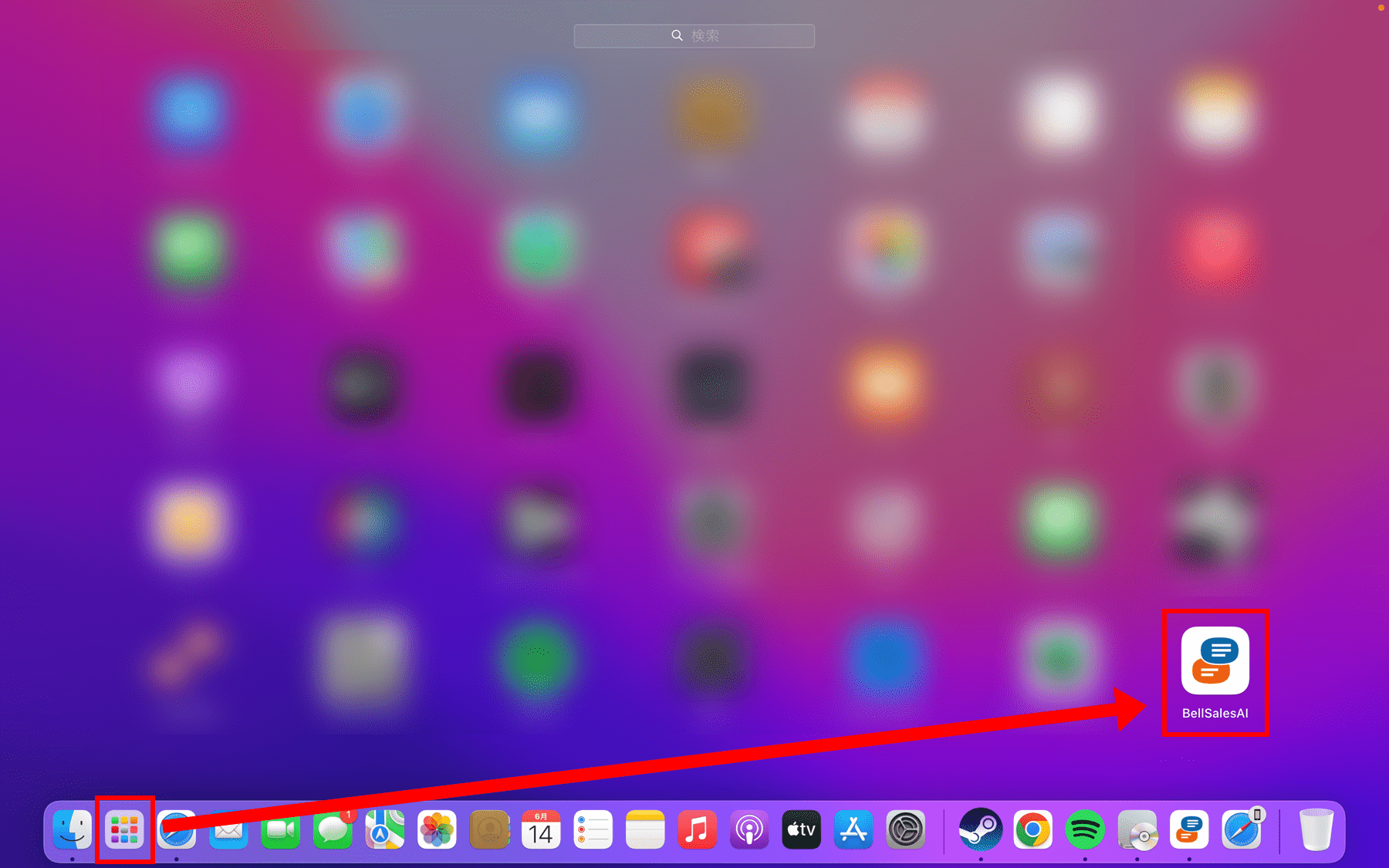
Task: Launch FaceTime from the Dock
Action: pyautogui.click(x=280, y=830)
